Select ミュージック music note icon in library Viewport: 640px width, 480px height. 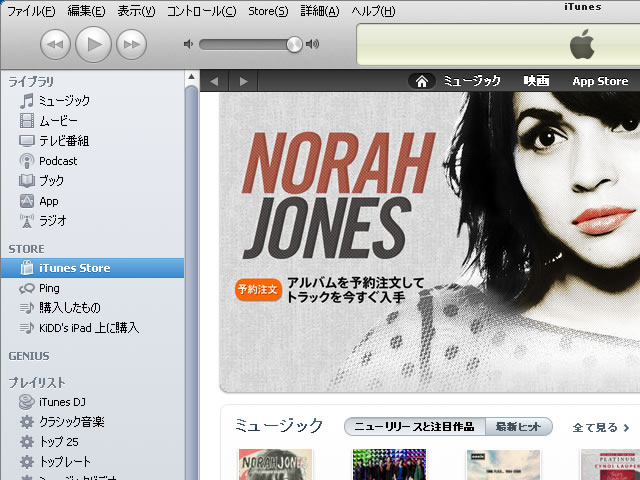tap(27, 101)
